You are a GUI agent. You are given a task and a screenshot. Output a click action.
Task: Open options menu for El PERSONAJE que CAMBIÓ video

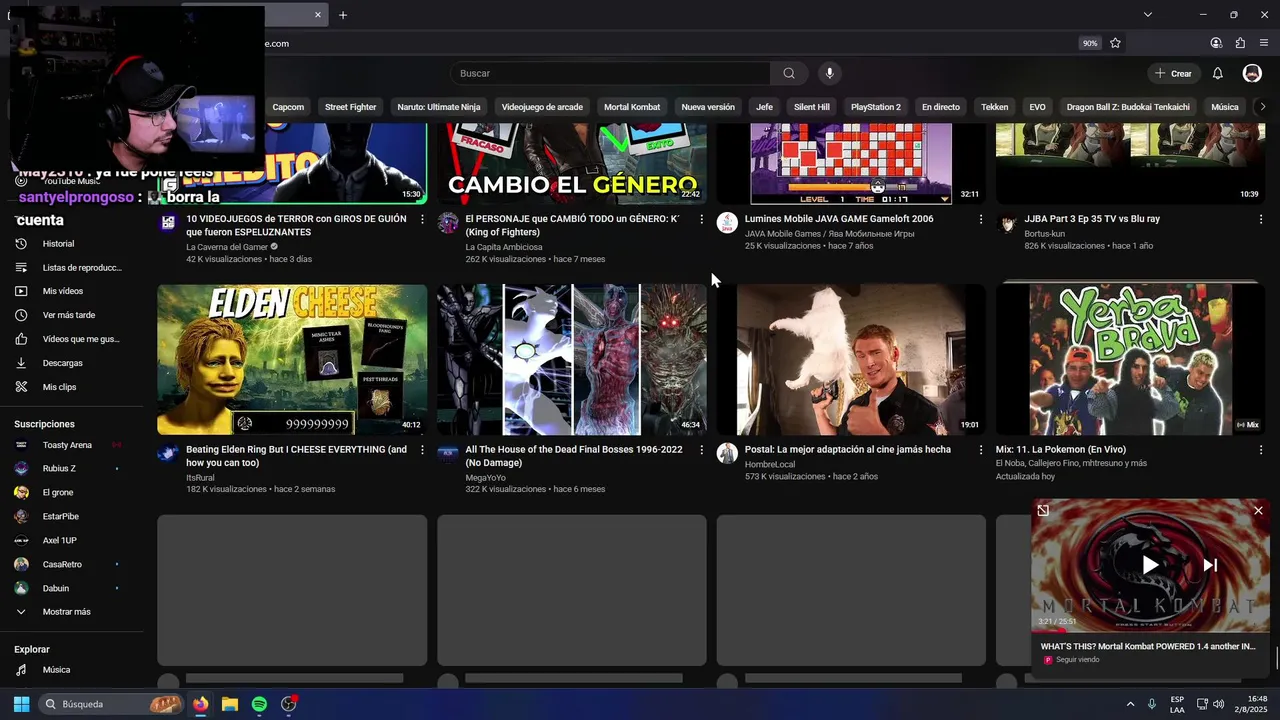[701, 219]
